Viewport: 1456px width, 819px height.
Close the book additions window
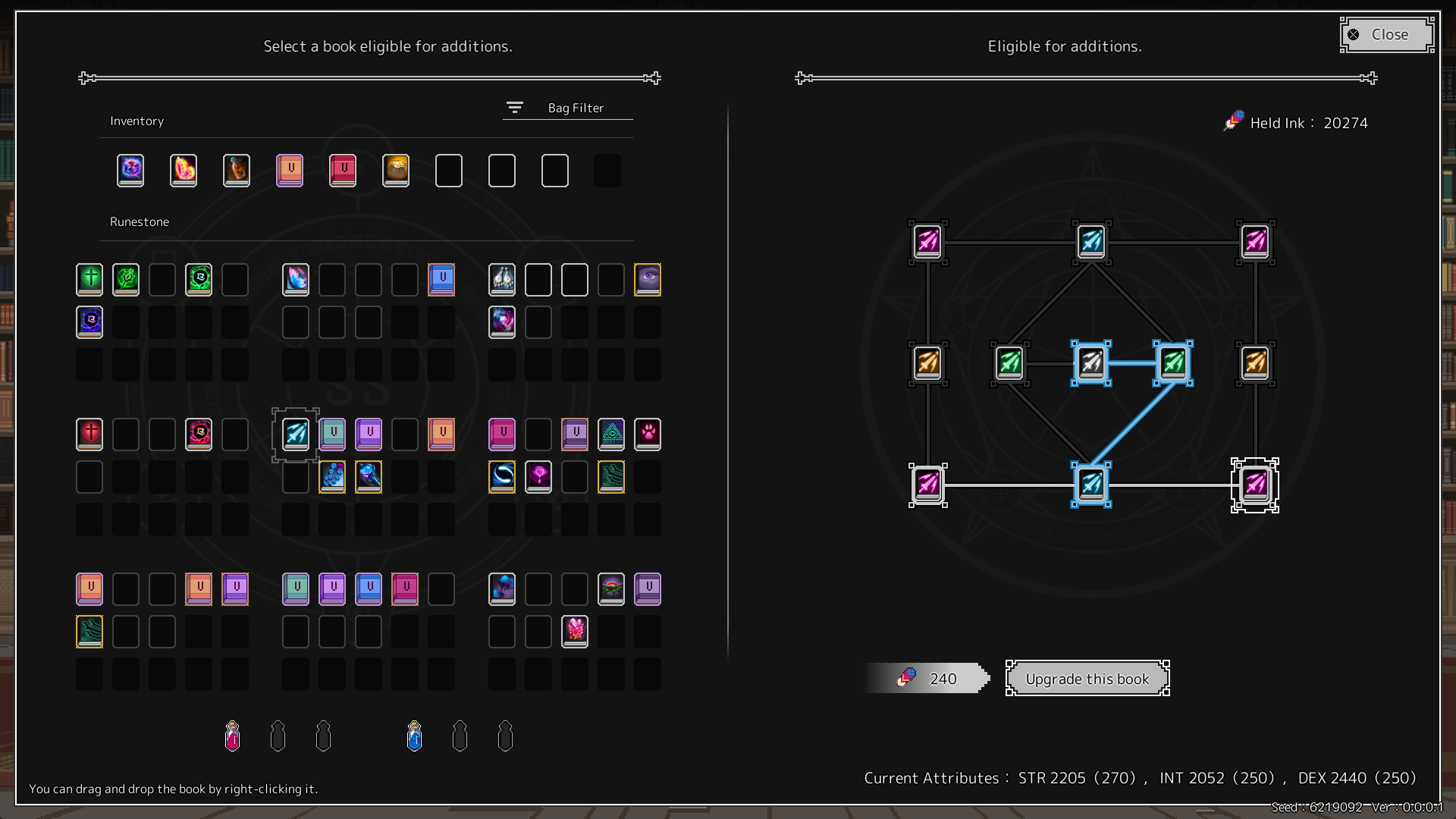[1387, 35]
